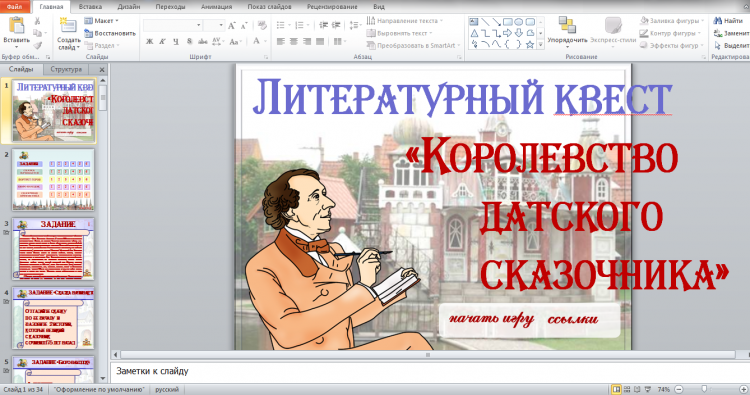This screenshot has height=395, width=750.
Task: Click the zoom slider in status bar
Action: click(x=704, y=389)
